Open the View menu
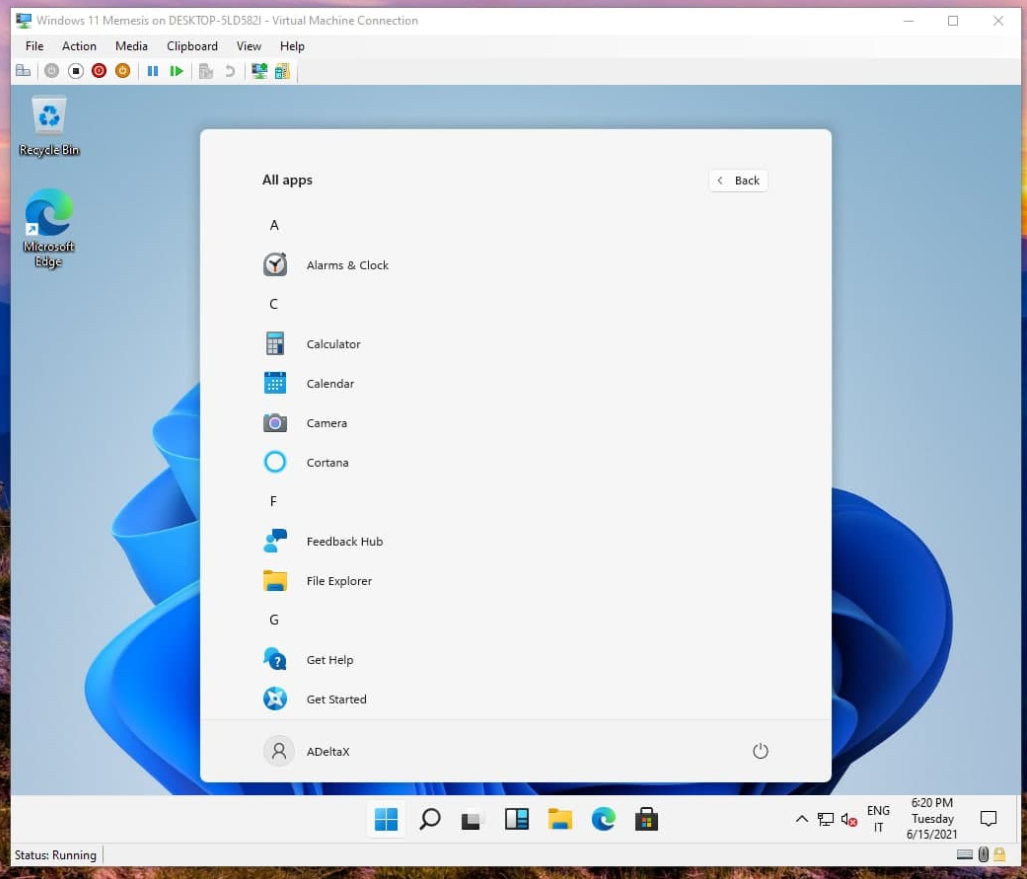 coord(249,46)
